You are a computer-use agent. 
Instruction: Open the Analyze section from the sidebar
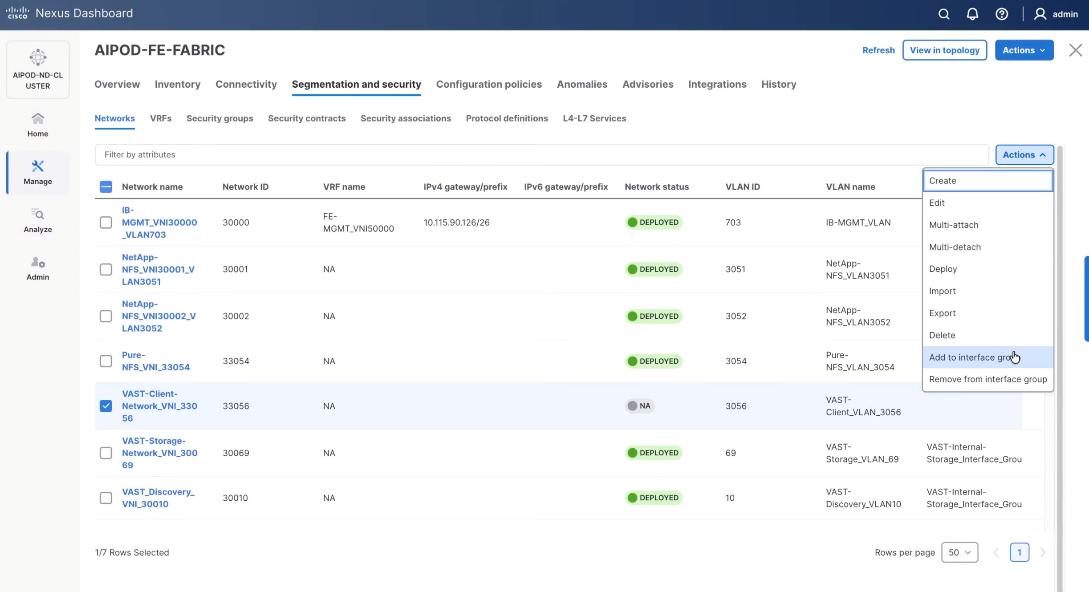click(37, 220)
